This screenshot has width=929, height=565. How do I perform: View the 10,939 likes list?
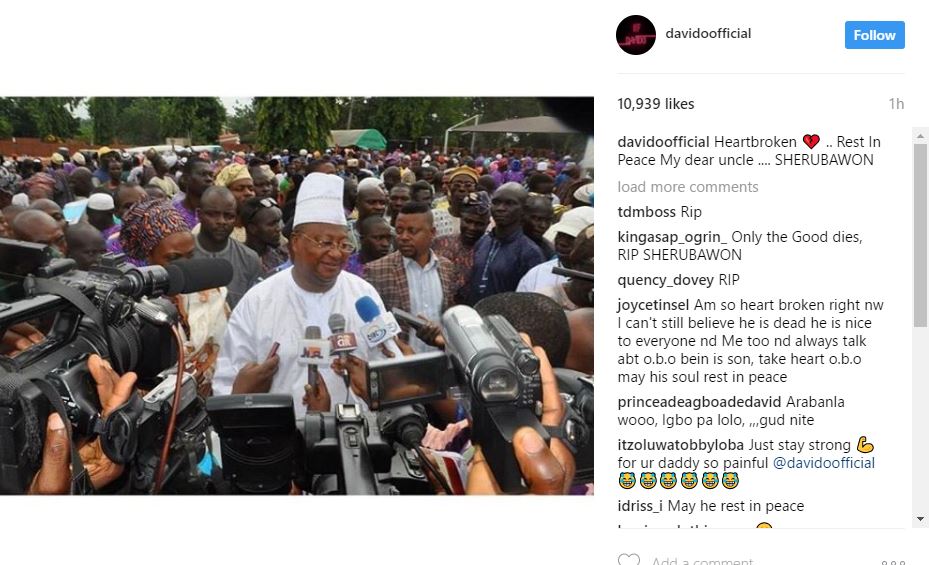pyautogui.click(x=655, y=104)
